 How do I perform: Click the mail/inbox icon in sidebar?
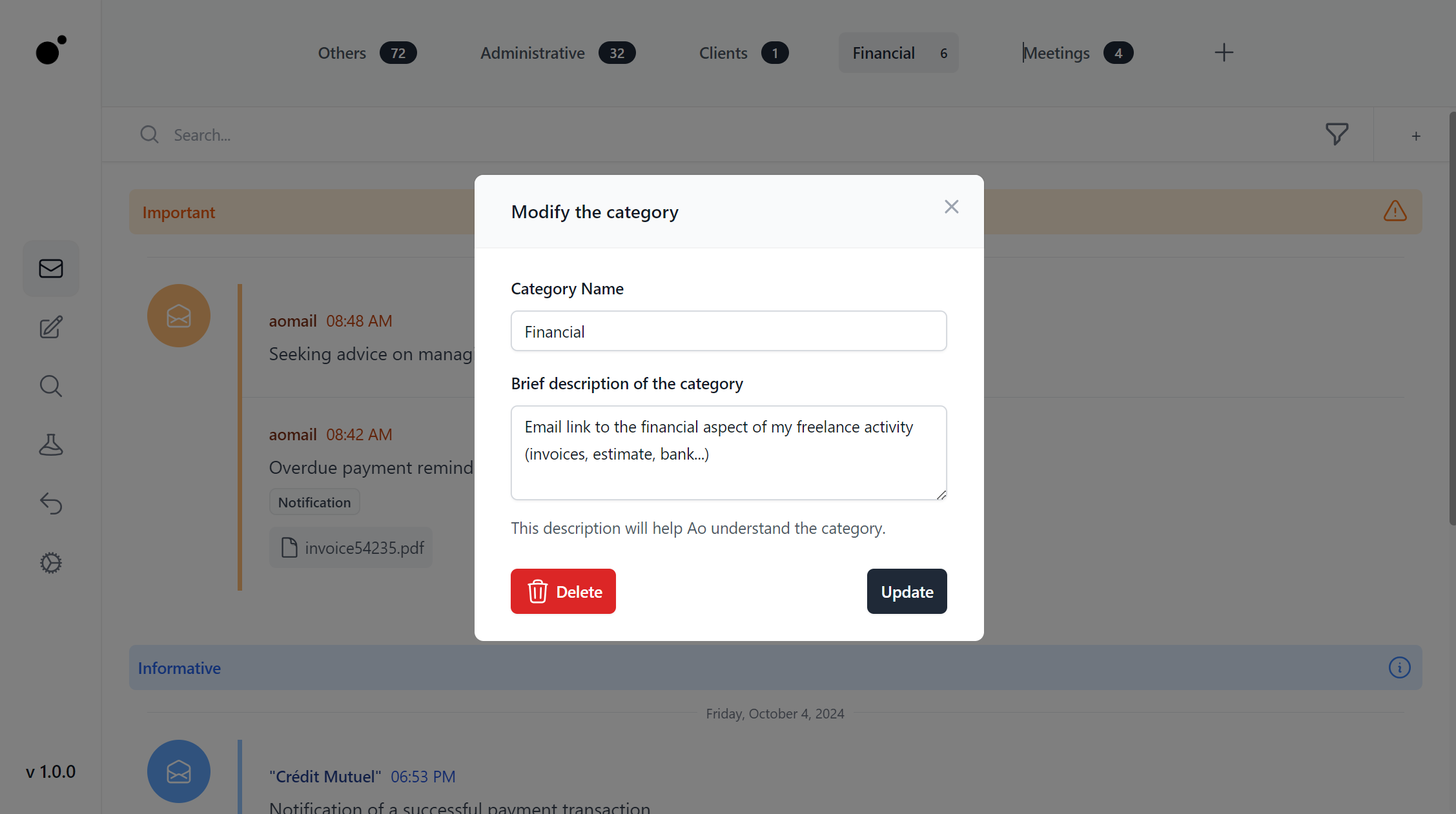pos(51,268)
